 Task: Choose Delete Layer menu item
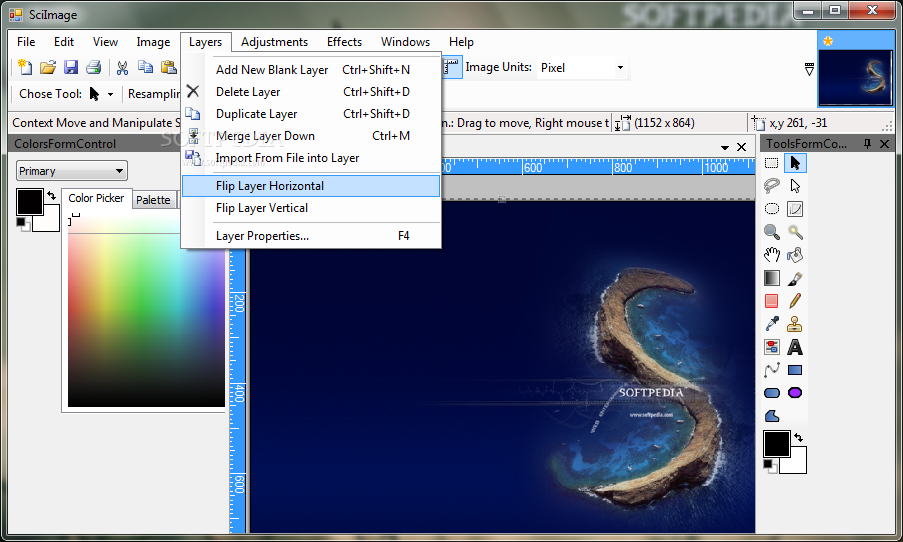coord(311,92)
